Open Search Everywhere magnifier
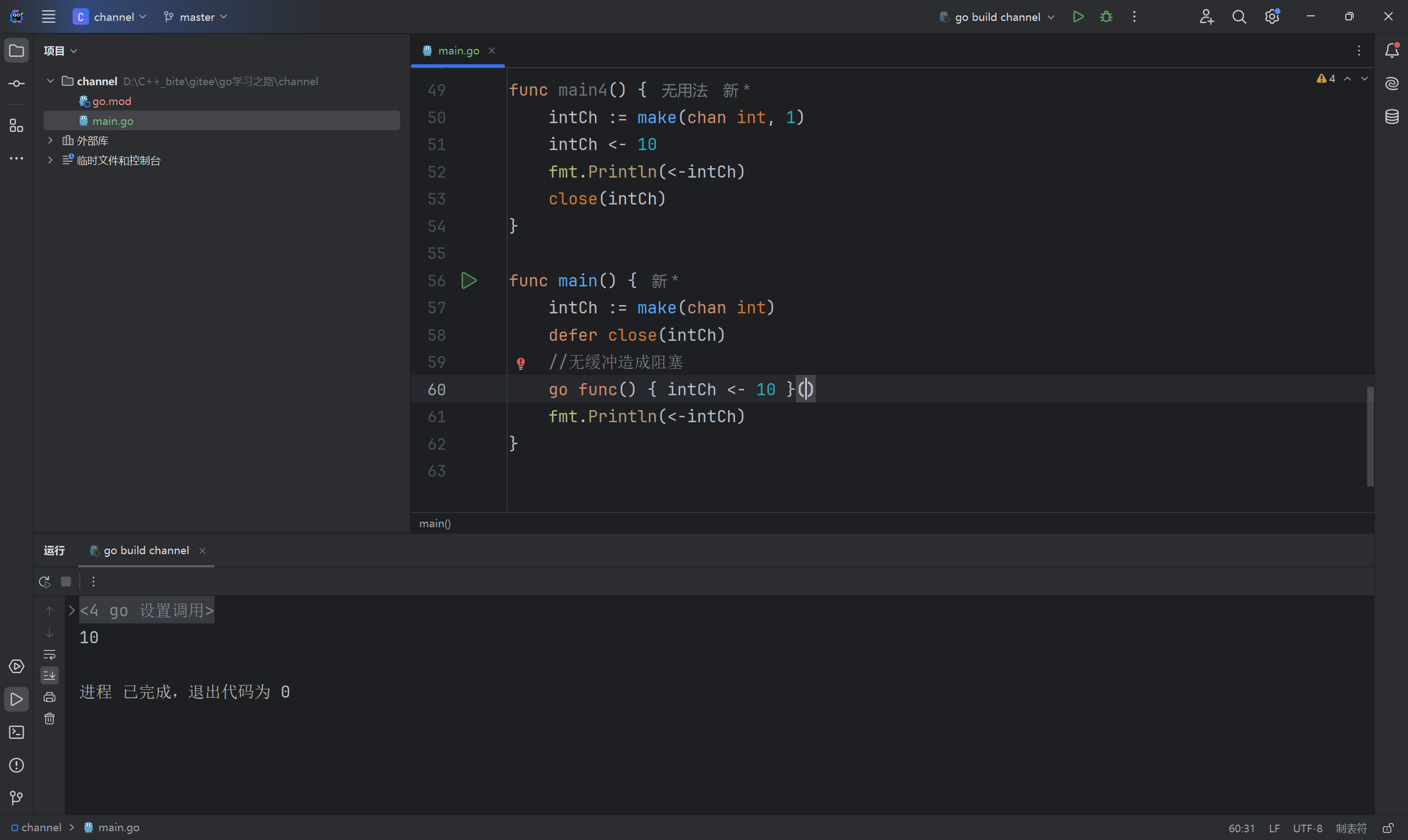 pyautogui.click(x=1239, y=17)
